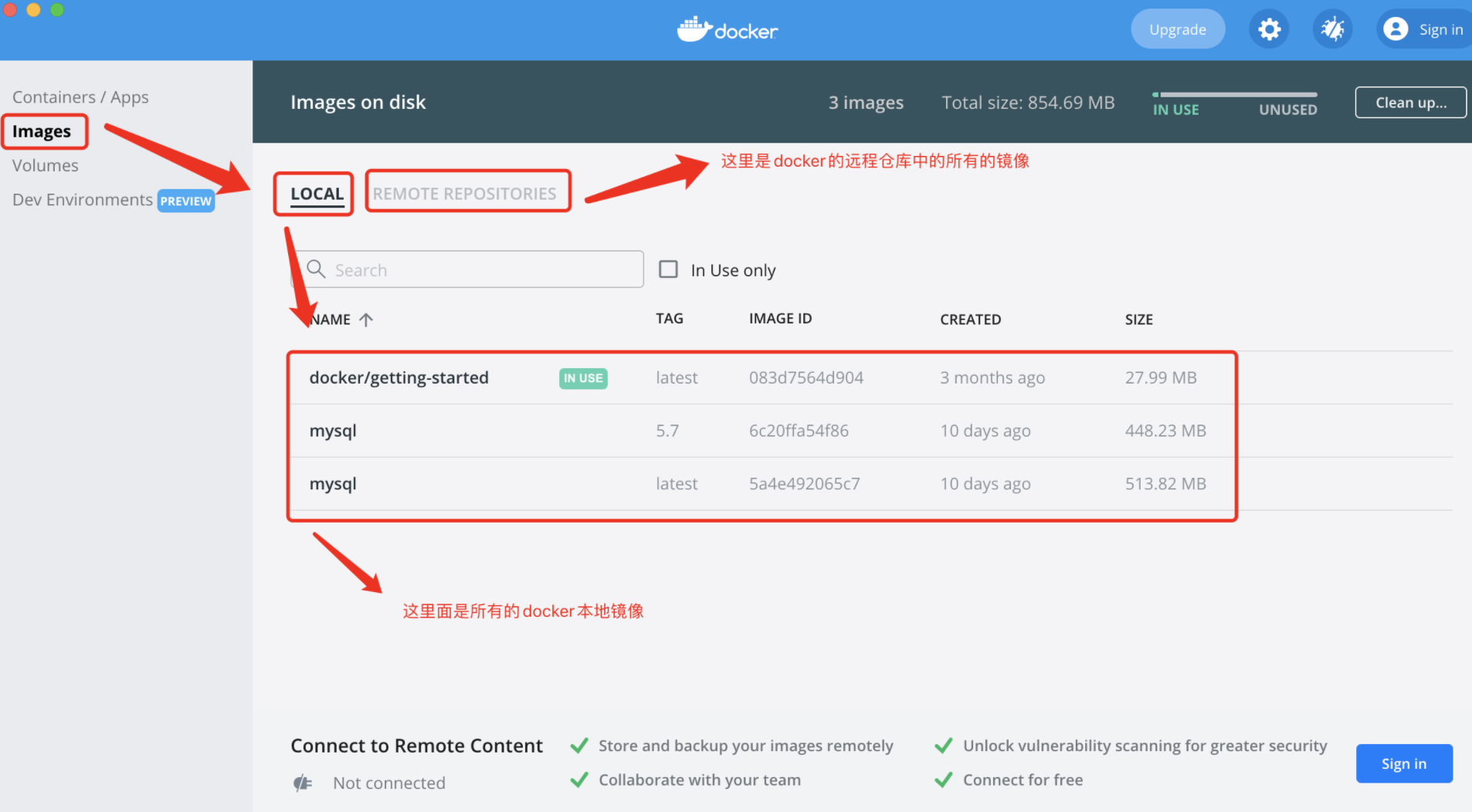Click image ID 6c20ffa54f86
Image resolution: width=1472 pixels, height=812 pixels.
pyautogui.click(x=799, y=431)
